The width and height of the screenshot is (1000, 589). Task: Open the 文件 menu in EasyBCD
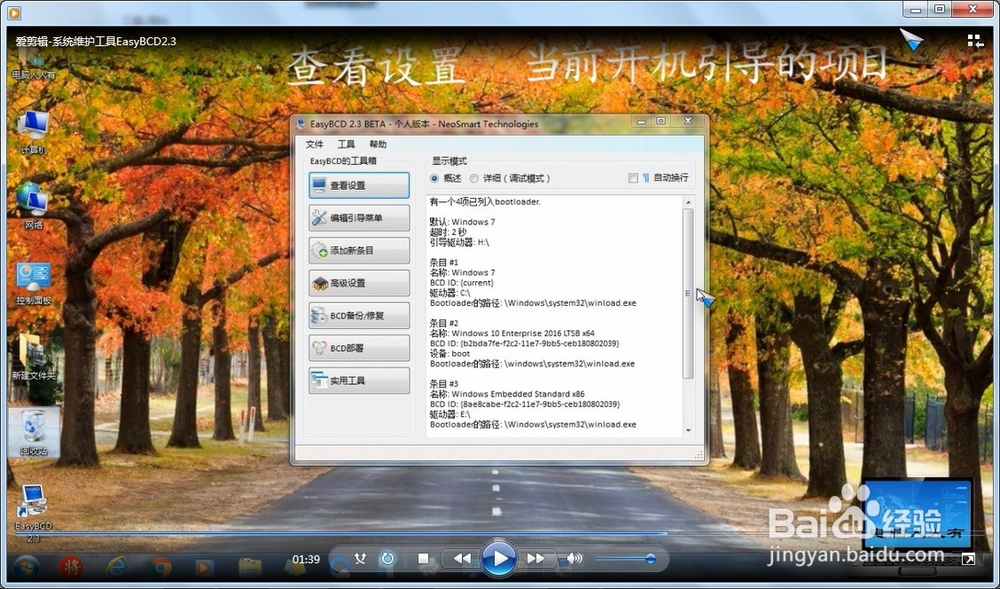pyautogui.click(x=314, y=145)
